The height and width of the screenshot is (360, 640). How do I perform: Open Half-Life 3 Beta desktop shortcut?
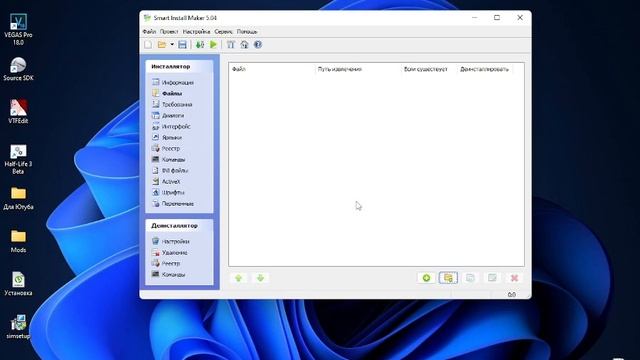pyautogui.click(x=18, y=159)
